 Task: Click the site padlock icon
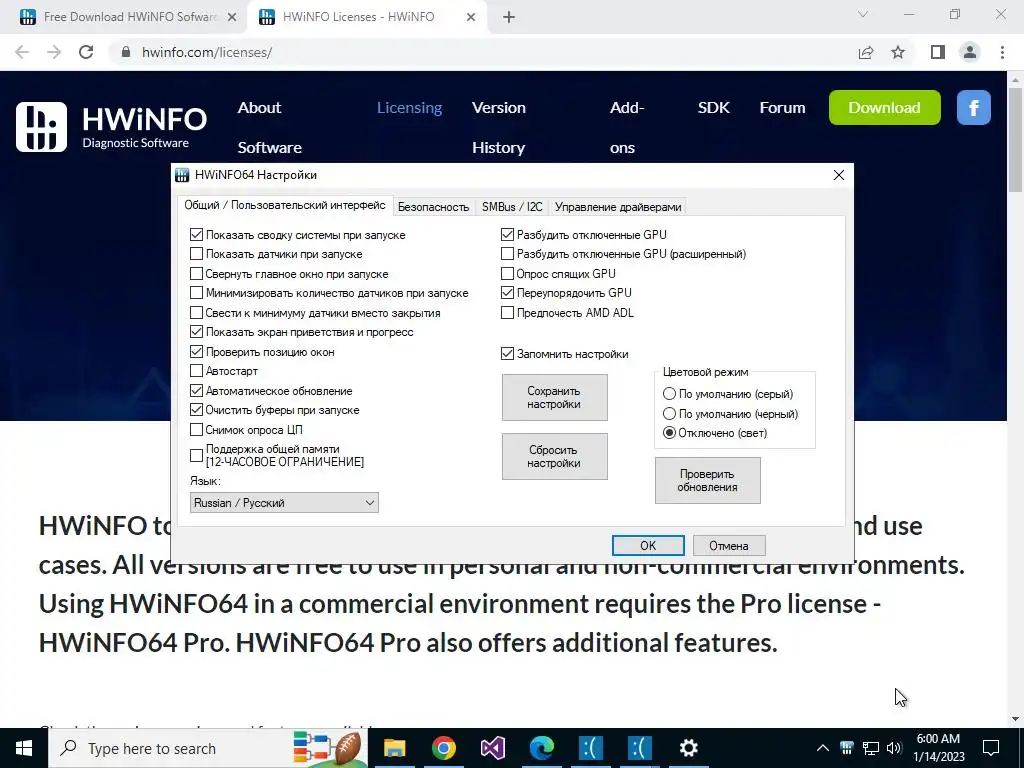point(127,52)
